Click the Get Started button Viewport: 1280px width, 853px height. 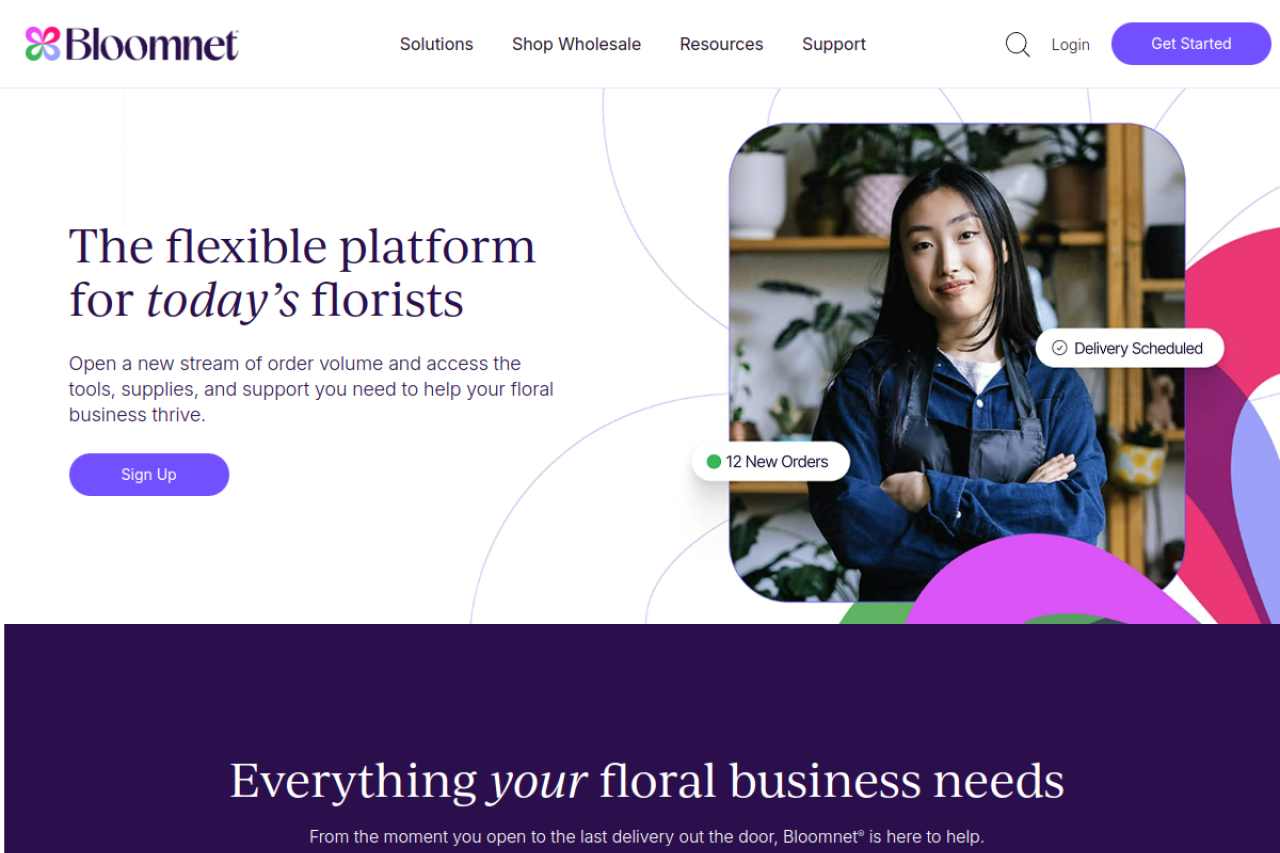click(x=1191, y=44)
